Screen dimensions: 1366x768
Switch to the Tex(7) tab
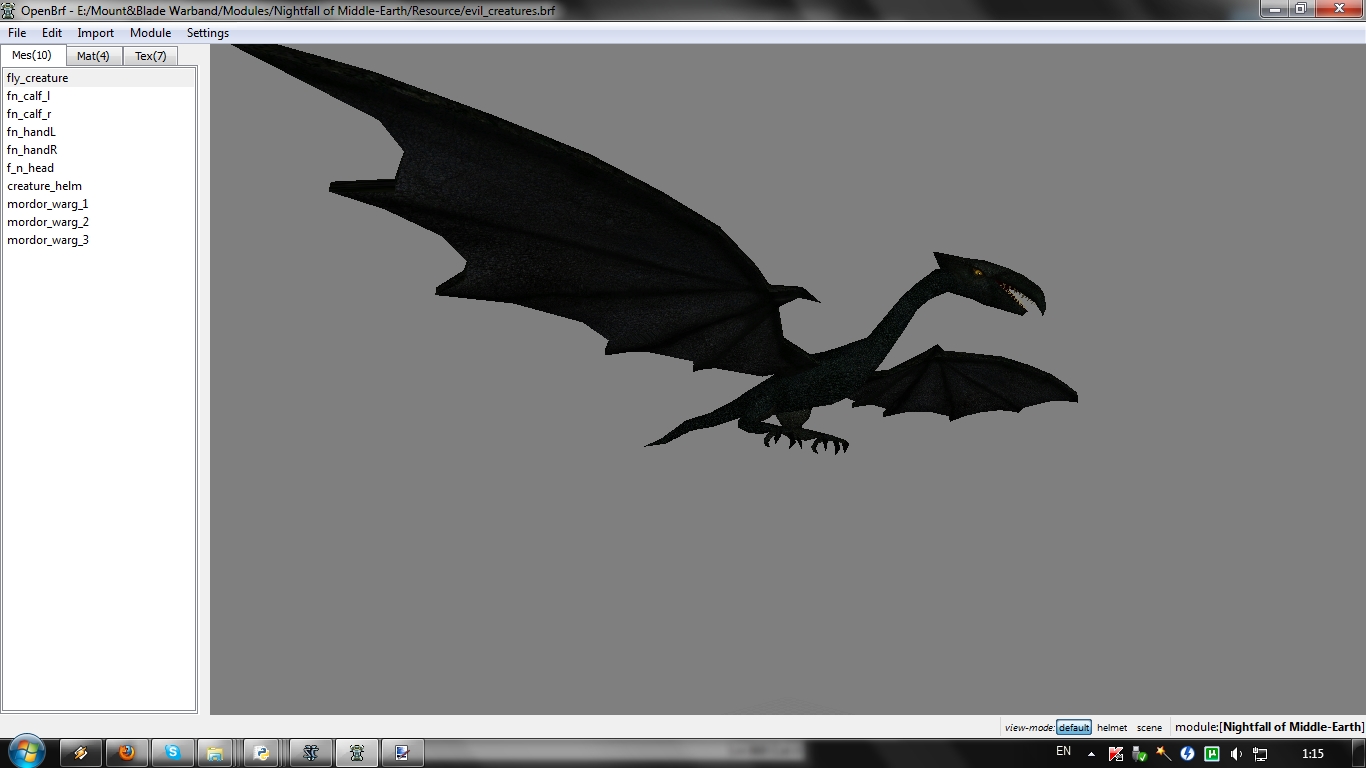pyautogui.click(x=151, y=56)
